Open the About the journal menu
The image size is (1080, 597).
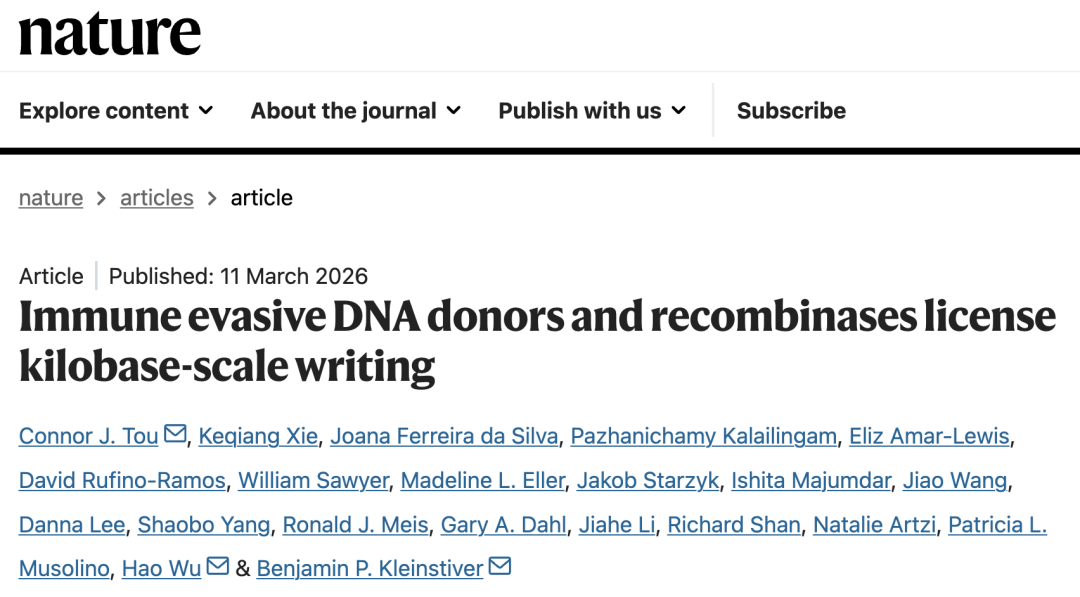coord(355,111)
